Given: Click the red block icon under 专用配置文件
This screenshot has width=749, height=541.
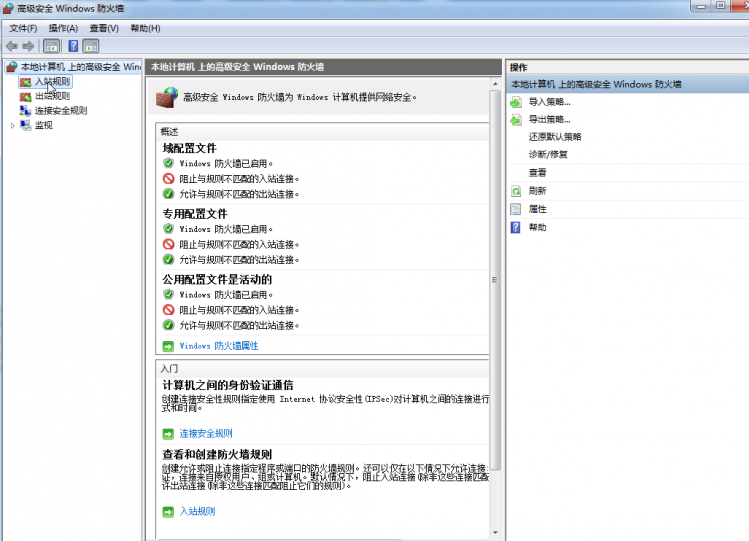Looking at the screenshot, I should click(x=168, y=244).
